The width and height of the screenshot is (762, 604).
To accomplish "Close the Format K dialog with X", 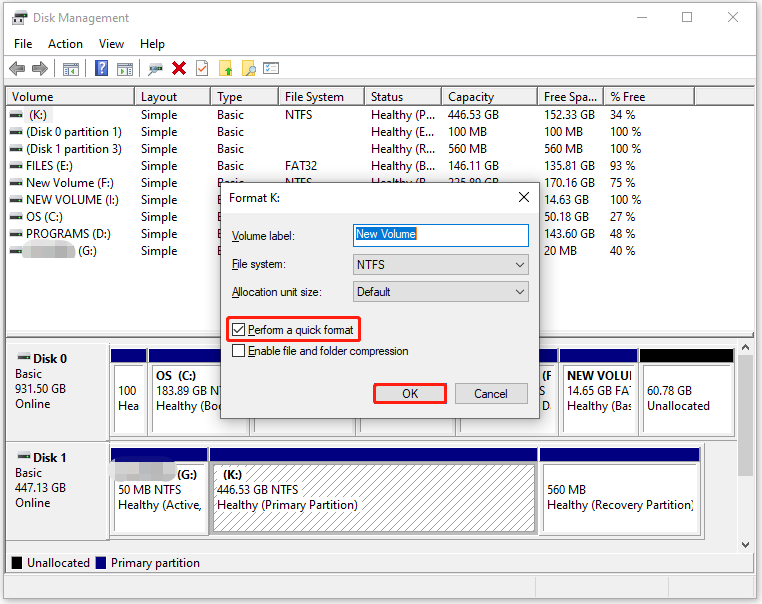I will [x=523, y=198].
